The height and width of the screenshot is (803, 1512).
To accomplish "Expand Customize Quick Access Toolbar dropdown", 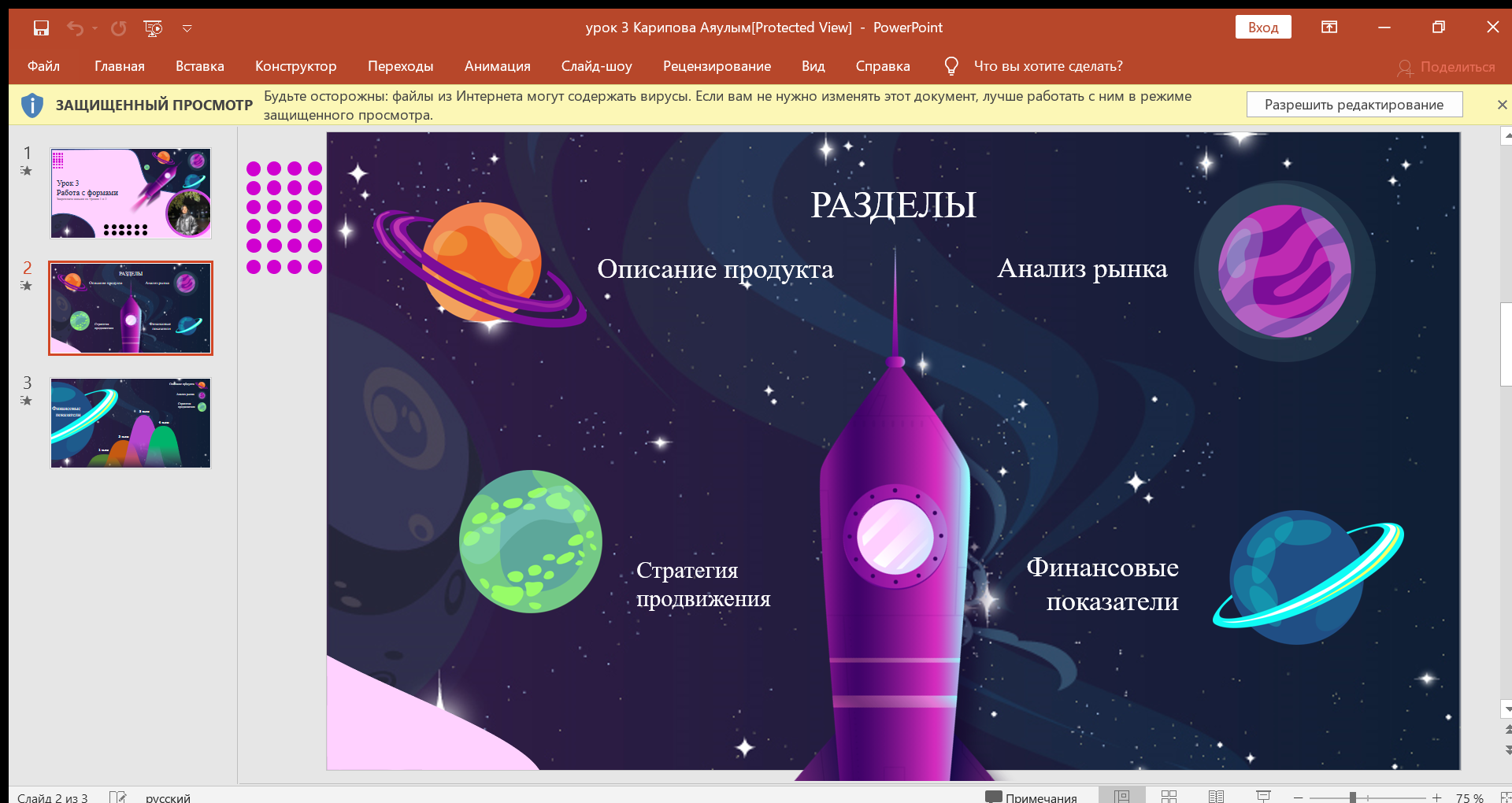I will pyautogui.click(x=187, y=28).
